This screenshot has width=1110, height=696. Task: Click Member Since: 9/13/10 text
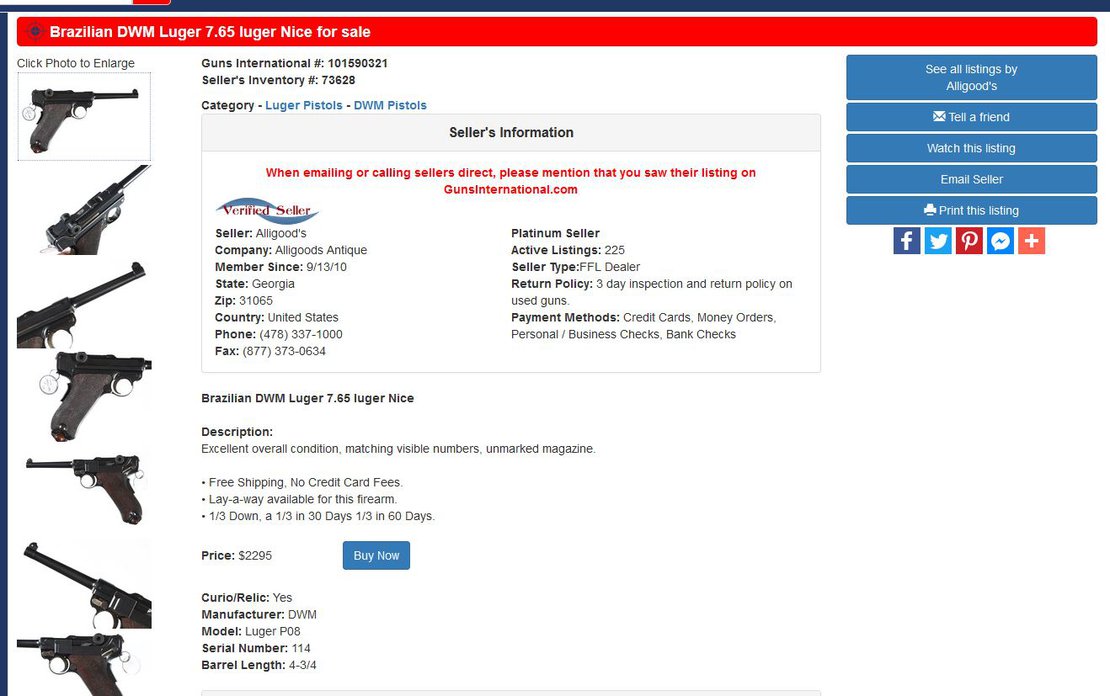[x=280, y=267]
